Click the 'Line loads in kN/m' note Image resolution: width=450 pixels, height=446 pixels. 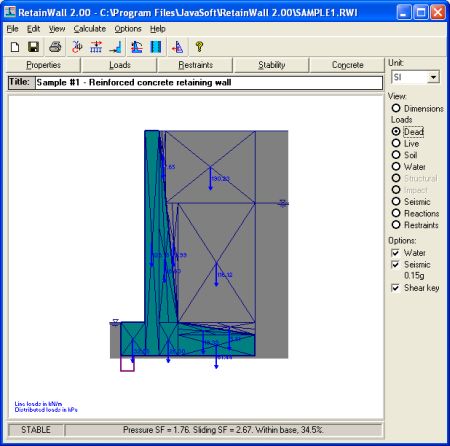(38, 404)
